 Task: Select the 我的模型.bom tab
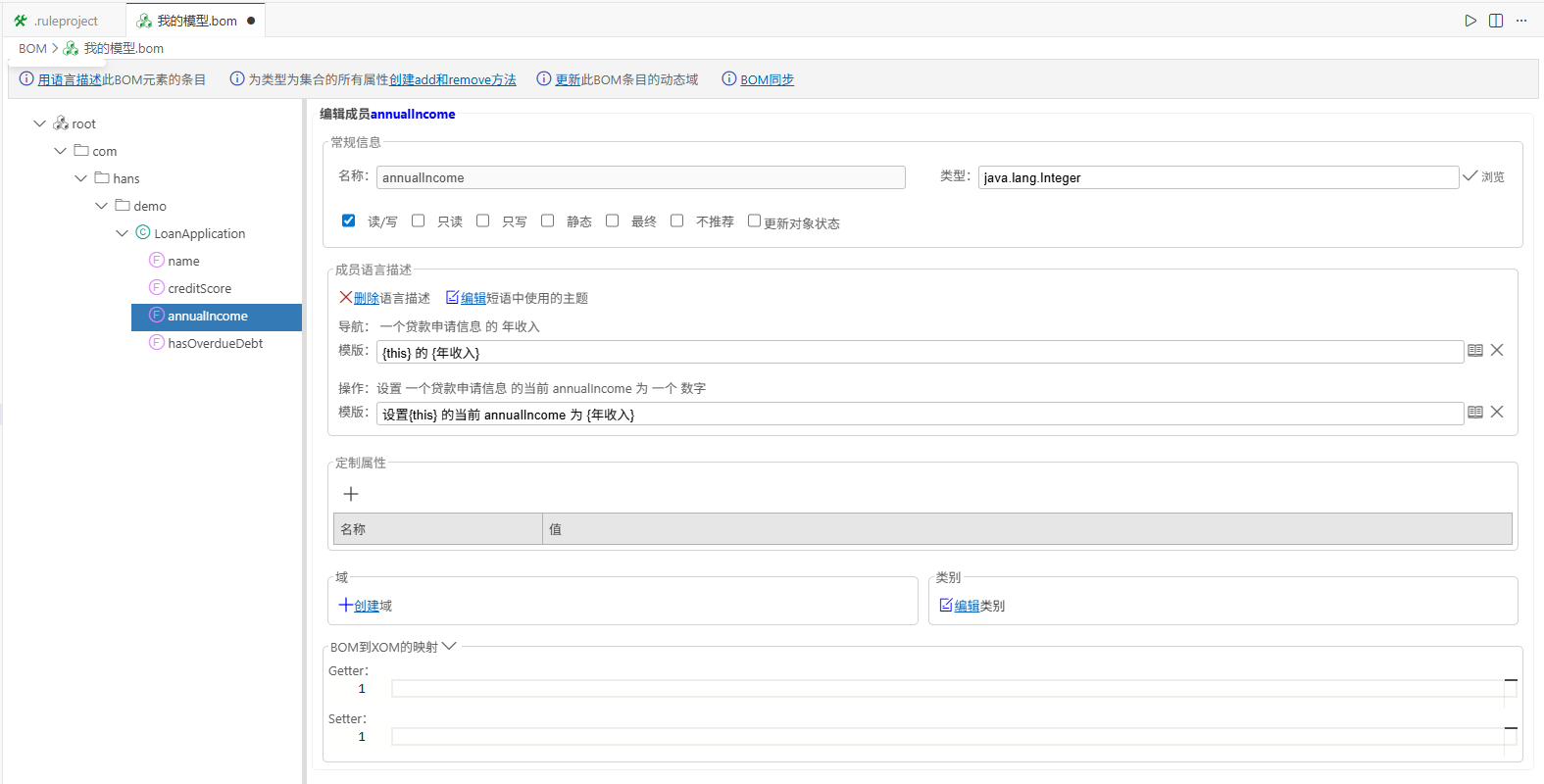click(x=196, y=21)
